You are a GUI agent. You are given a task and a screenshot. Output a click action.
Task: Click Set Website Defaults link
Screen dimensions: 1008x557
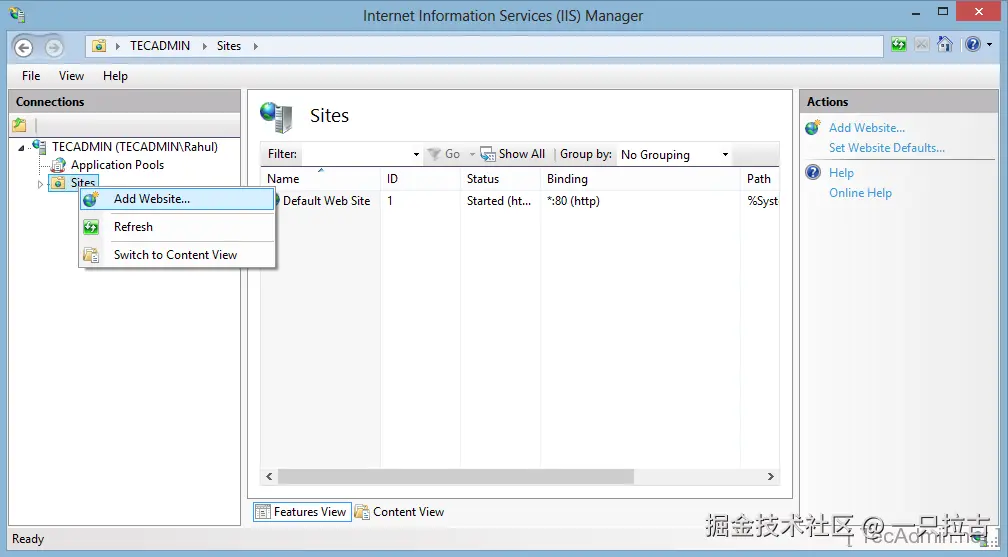pyautogui.click(x=886, y=148)
